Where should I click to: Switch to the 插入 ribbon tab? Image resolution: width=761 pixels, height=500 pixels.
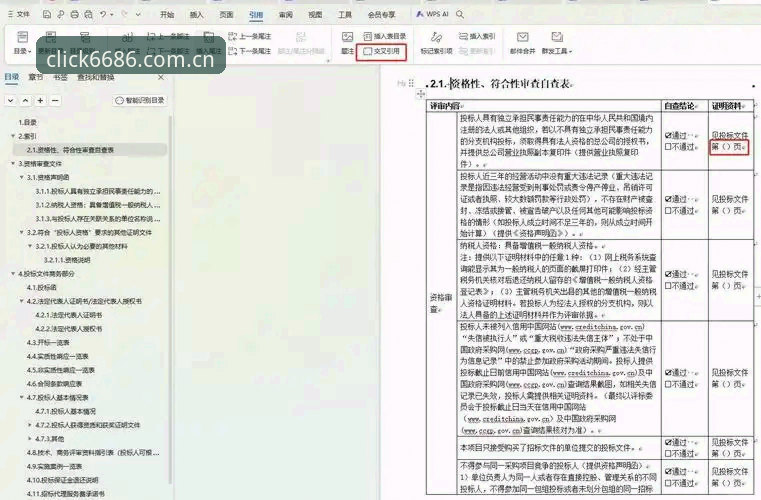point(197,15)
